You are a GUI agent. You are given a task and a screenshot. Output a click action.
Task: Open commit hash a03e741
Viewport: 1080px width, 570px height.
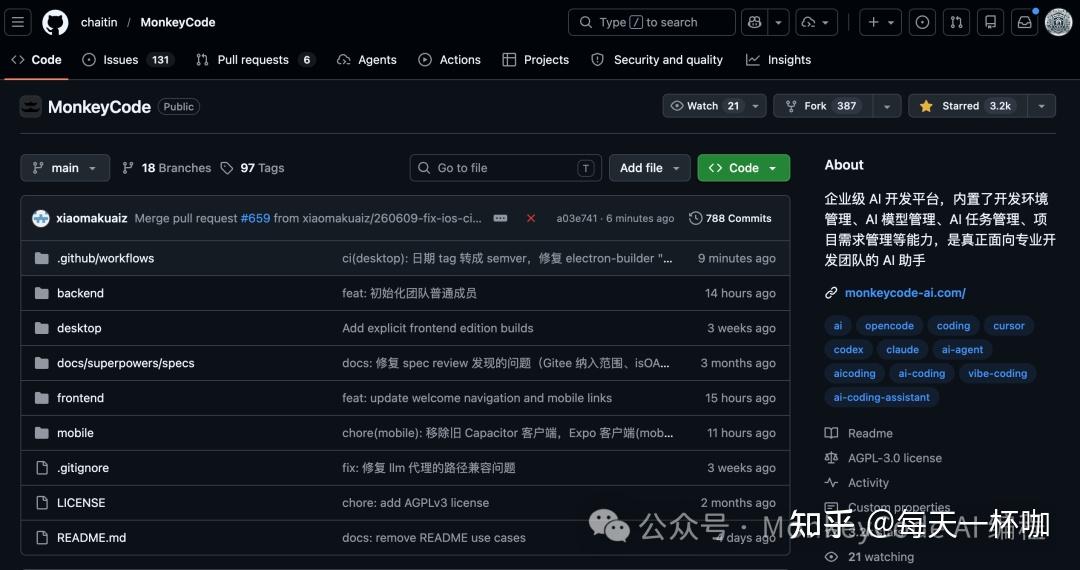click(x=577, y=218)
